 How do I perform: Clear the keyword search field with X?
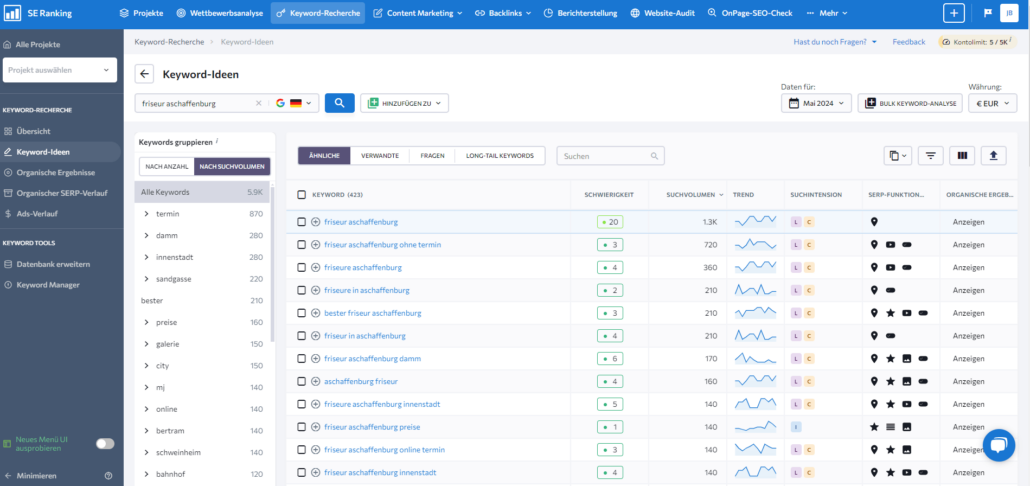pos(258,103)
